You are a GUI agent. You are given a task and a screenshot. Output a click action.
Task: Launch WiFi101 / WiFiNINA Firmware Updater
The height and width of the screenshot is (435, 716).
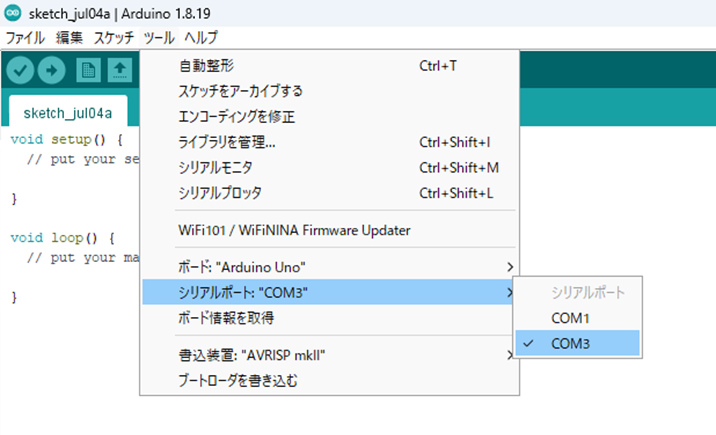[329, 230]
